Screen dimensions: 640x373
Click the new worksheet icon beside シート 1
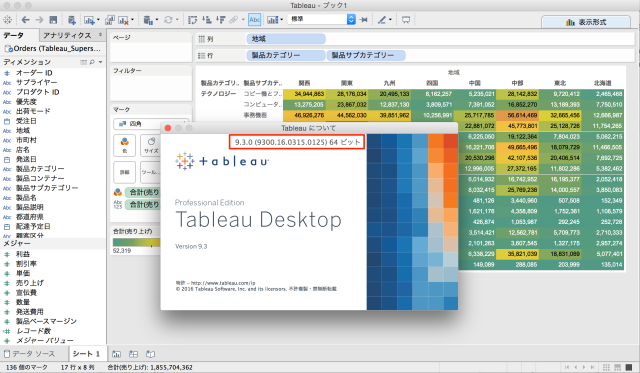click(116, 354)
